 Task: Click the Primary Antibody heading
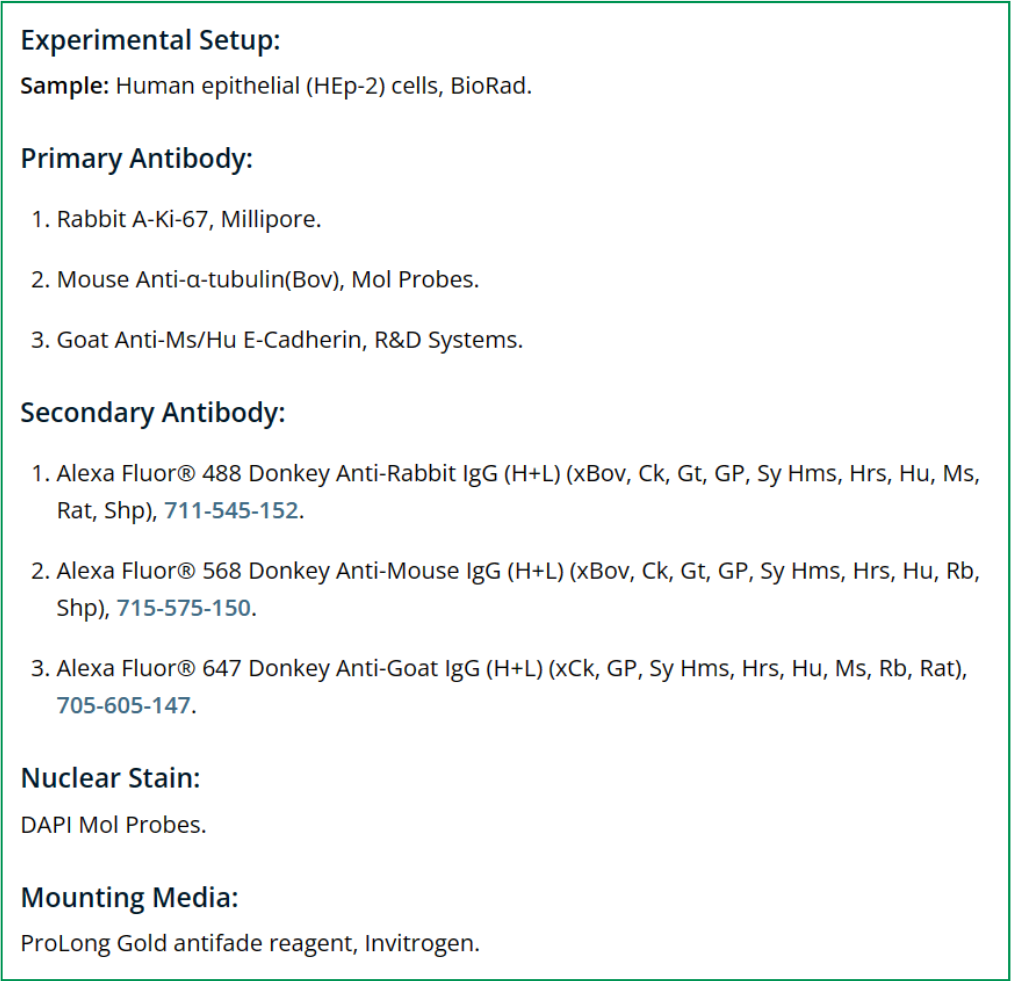coord(137,159)
